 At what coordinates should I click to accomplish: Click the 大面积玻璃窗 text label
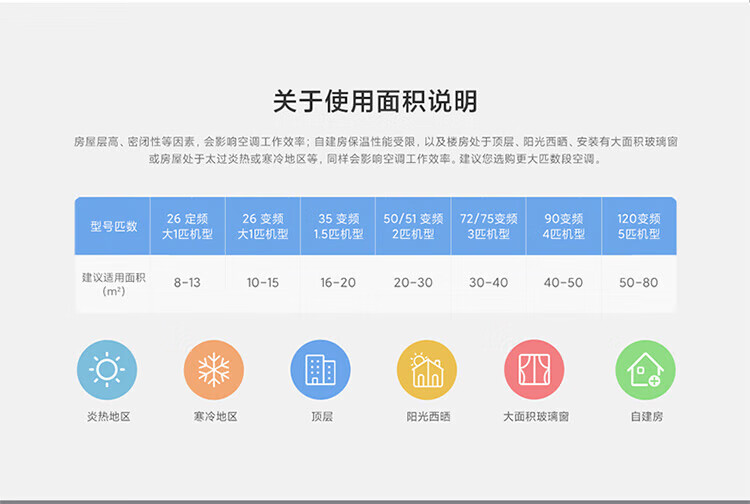pyautogui.click(x=535, y=416)
